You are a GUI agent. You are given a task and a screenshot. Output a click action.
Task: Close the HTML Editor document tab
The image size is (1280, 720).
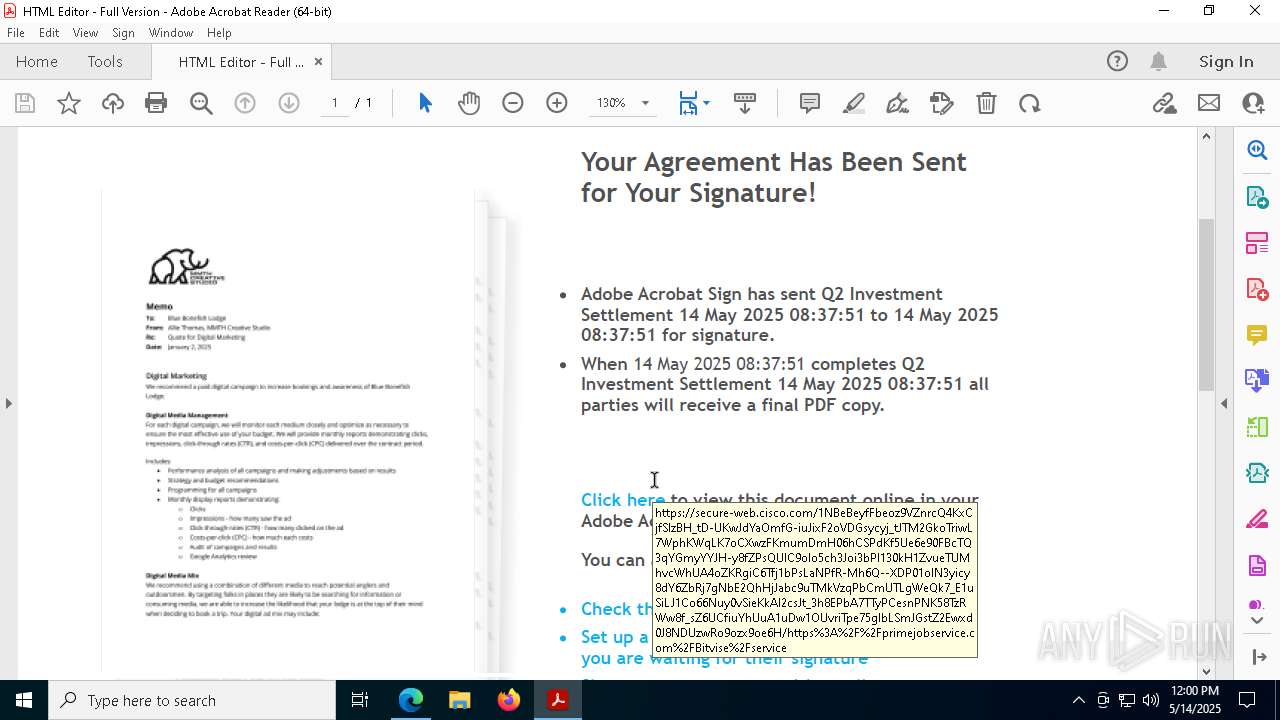tap(318, 61)
